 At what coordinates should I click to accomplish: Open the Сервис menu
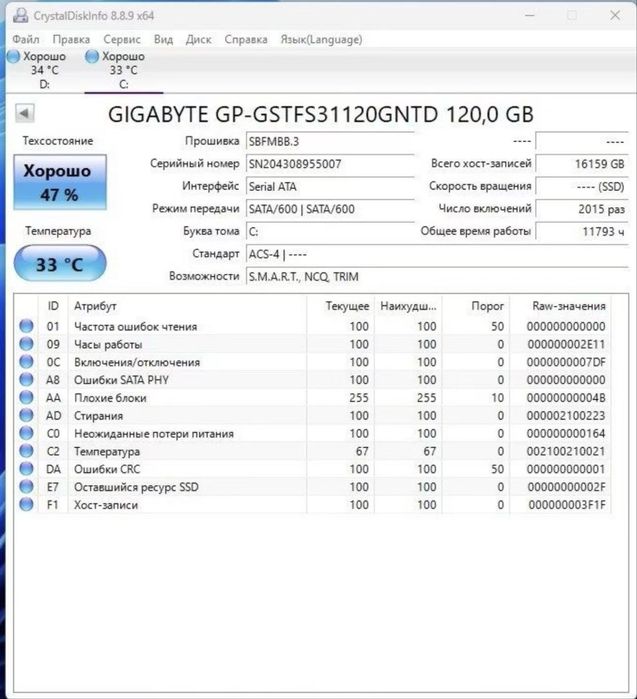[122, 39]
